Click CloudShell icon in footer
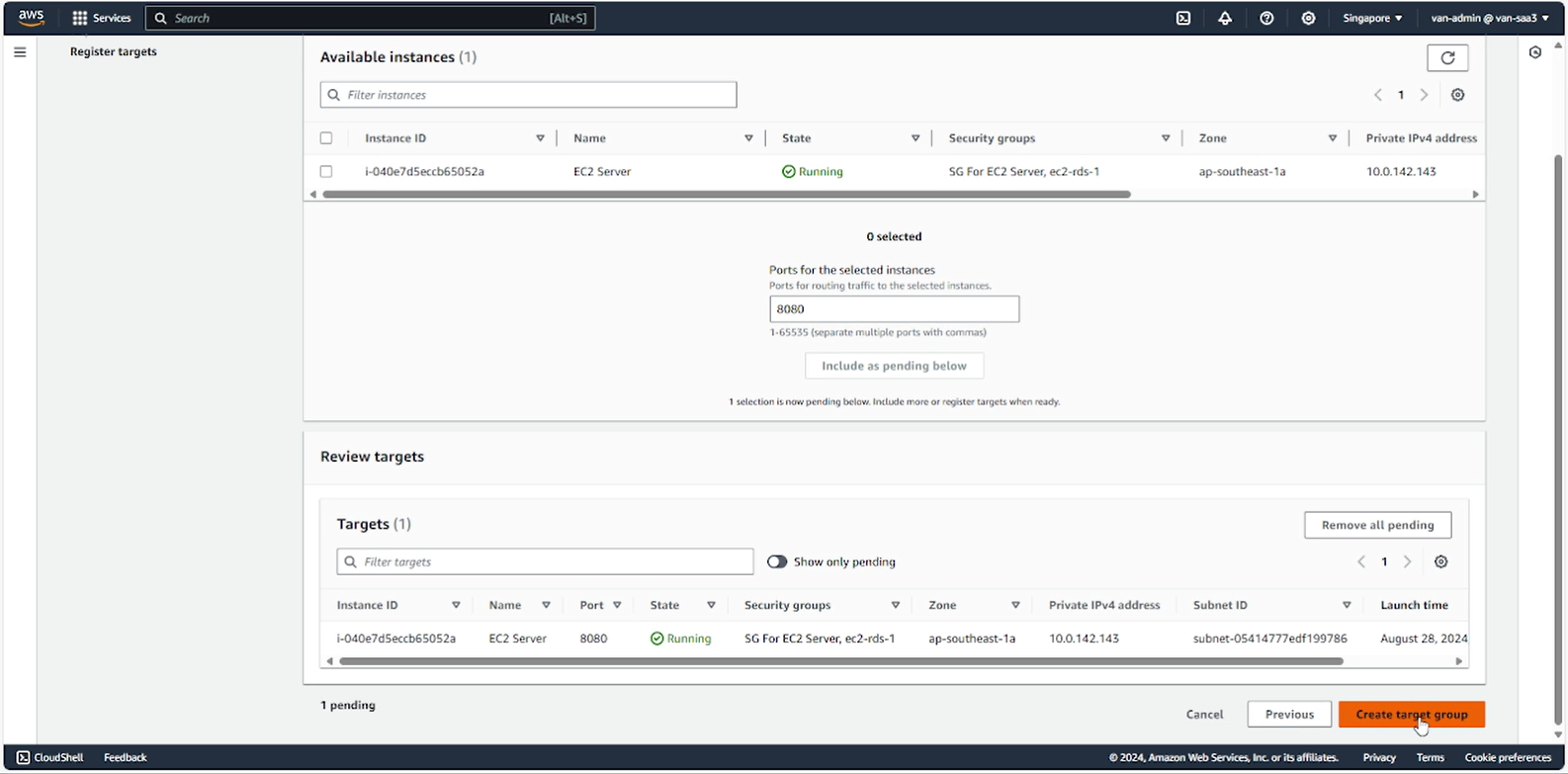1568x774 pixels. [x=23, y=757]
